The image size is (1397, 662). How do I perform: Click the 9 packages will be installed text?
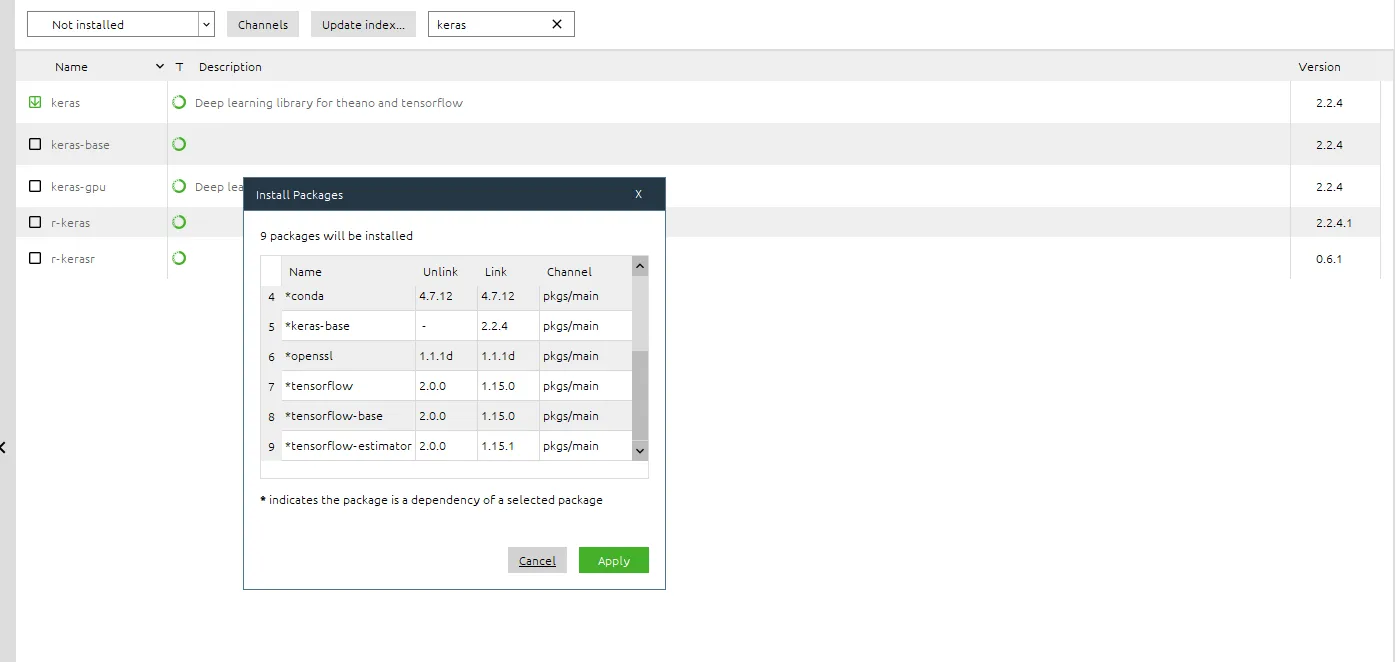pyautogui.click(x=336, y=236)
